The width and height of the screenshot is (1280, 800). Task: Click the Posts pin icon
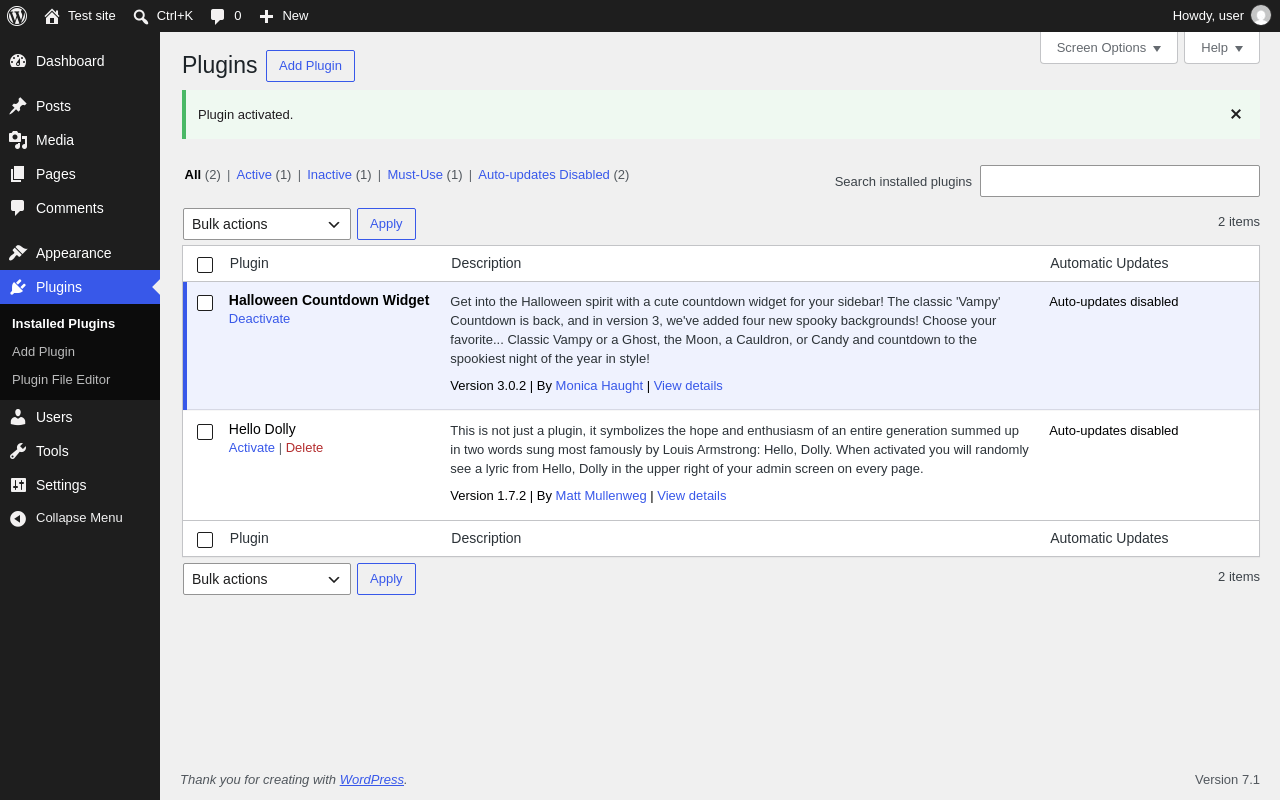[x=18, y=106]
